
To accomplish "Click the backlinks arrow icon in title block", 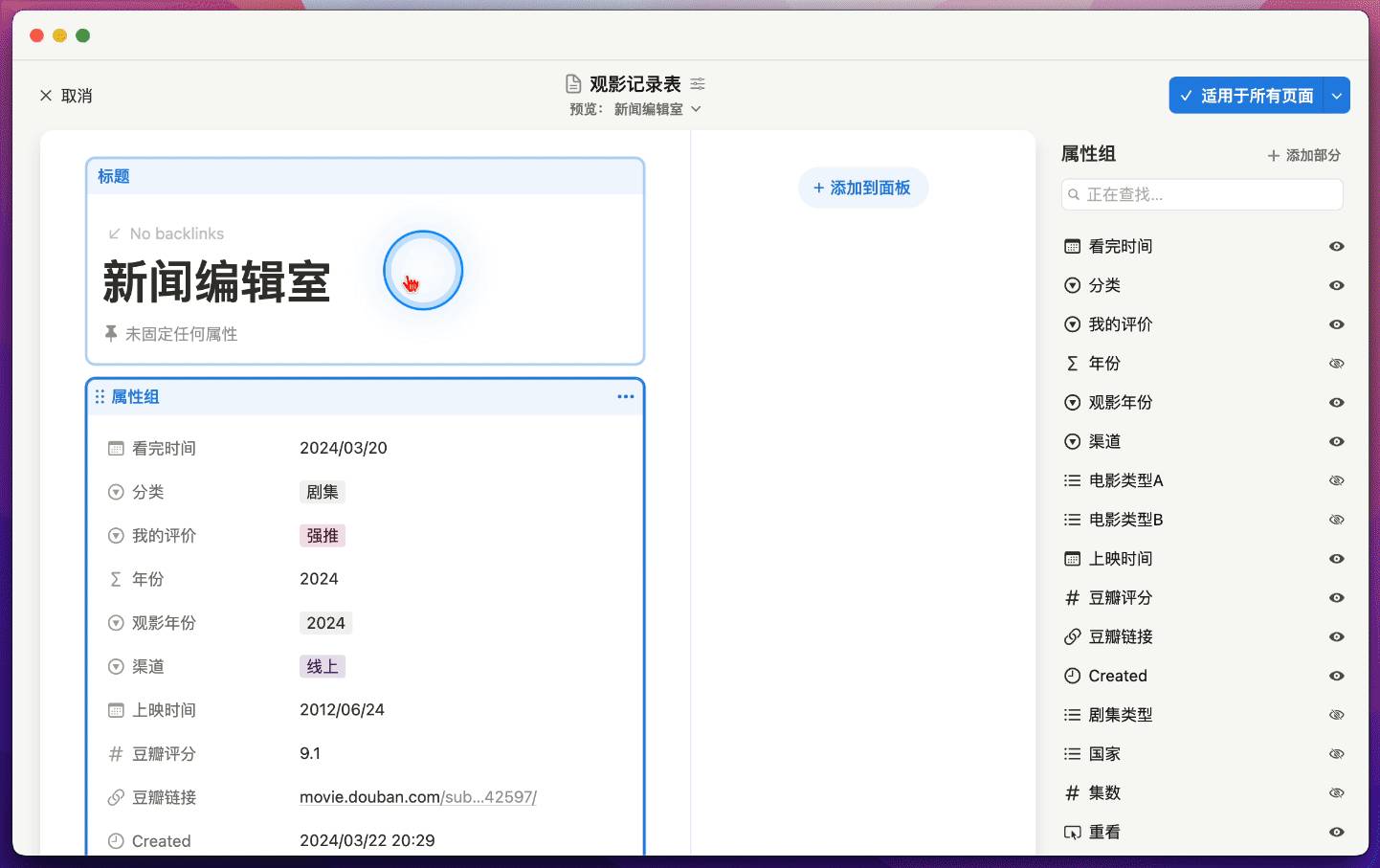I will pyautogui.click(x=115, y=234).
